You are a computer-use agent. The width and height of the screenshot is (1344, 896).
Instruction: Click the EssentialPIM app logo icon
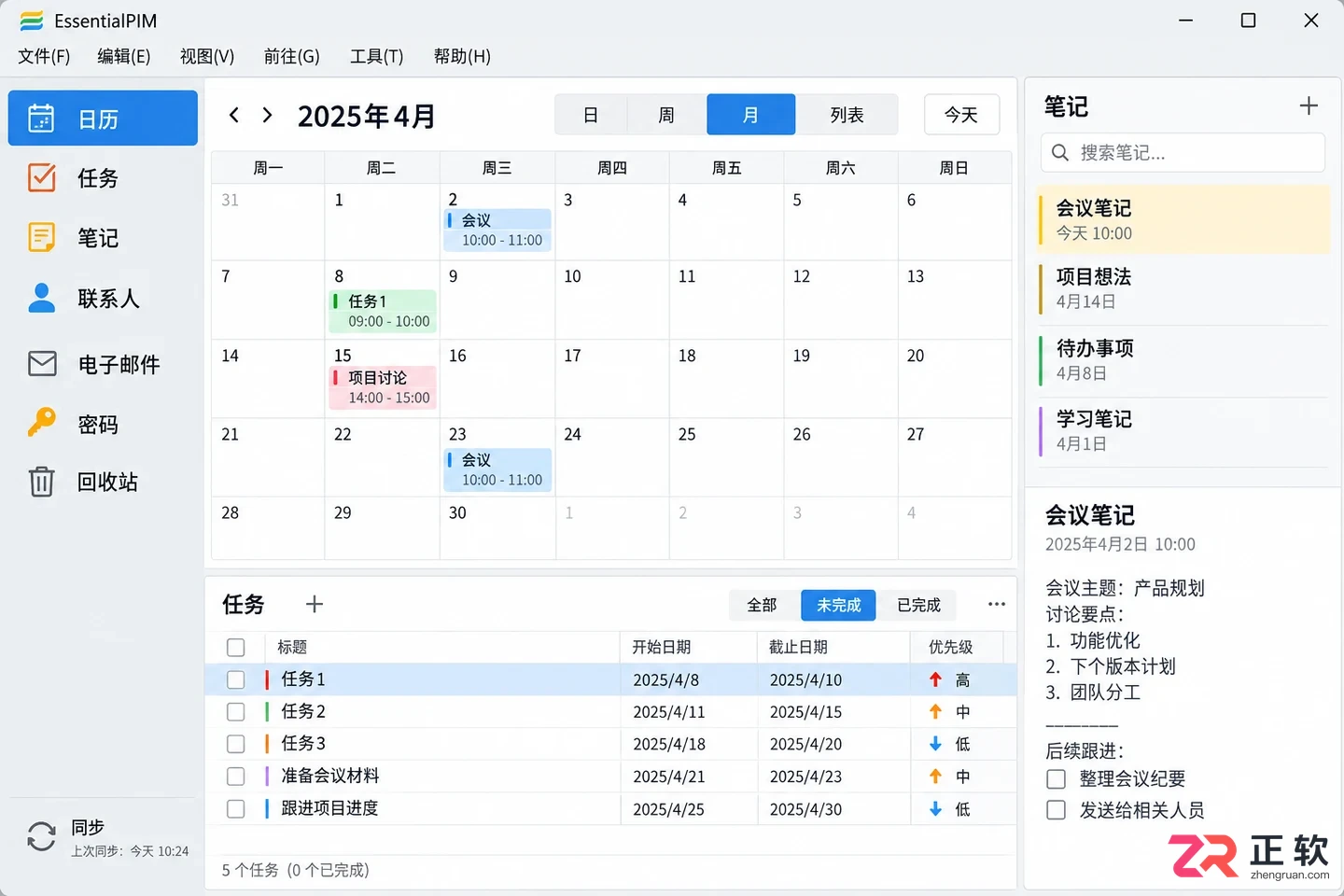32,21
